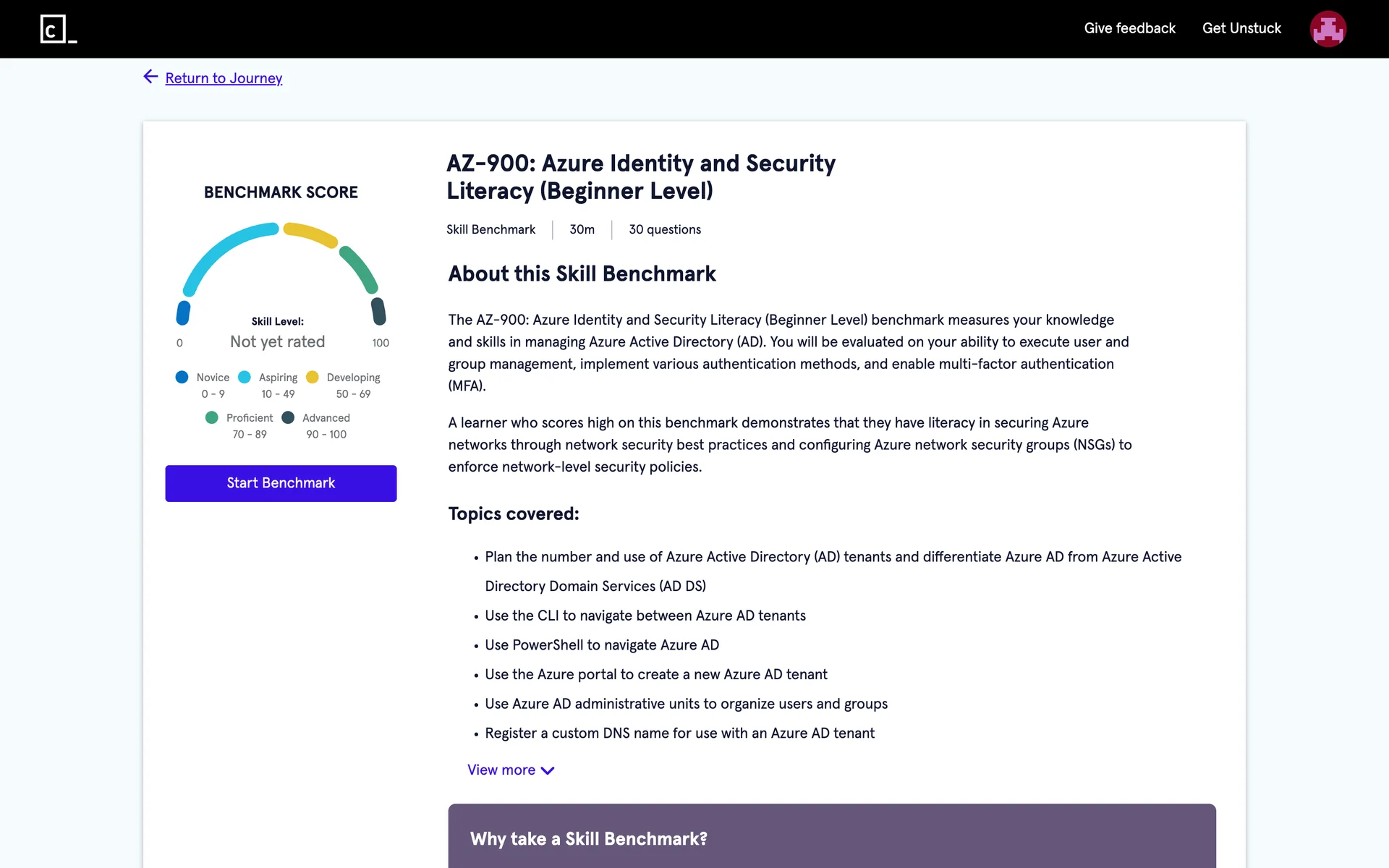Image resolution: width=1389 pixels, height=868 pixels.
Task: Click the light-blue Aspiring gauge arc
Action: point(221,250)
